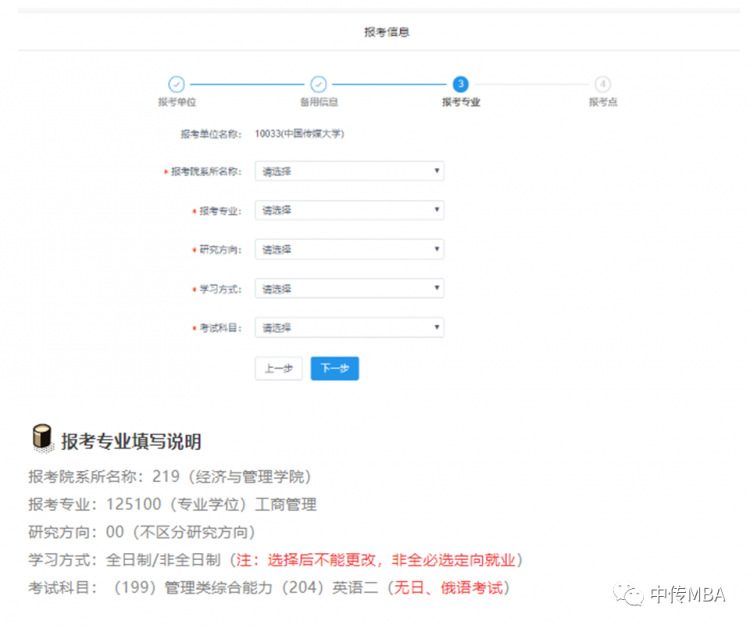The image size is (750, 628).
Task: Select the 报考点 step label
Action: (603, 102)
